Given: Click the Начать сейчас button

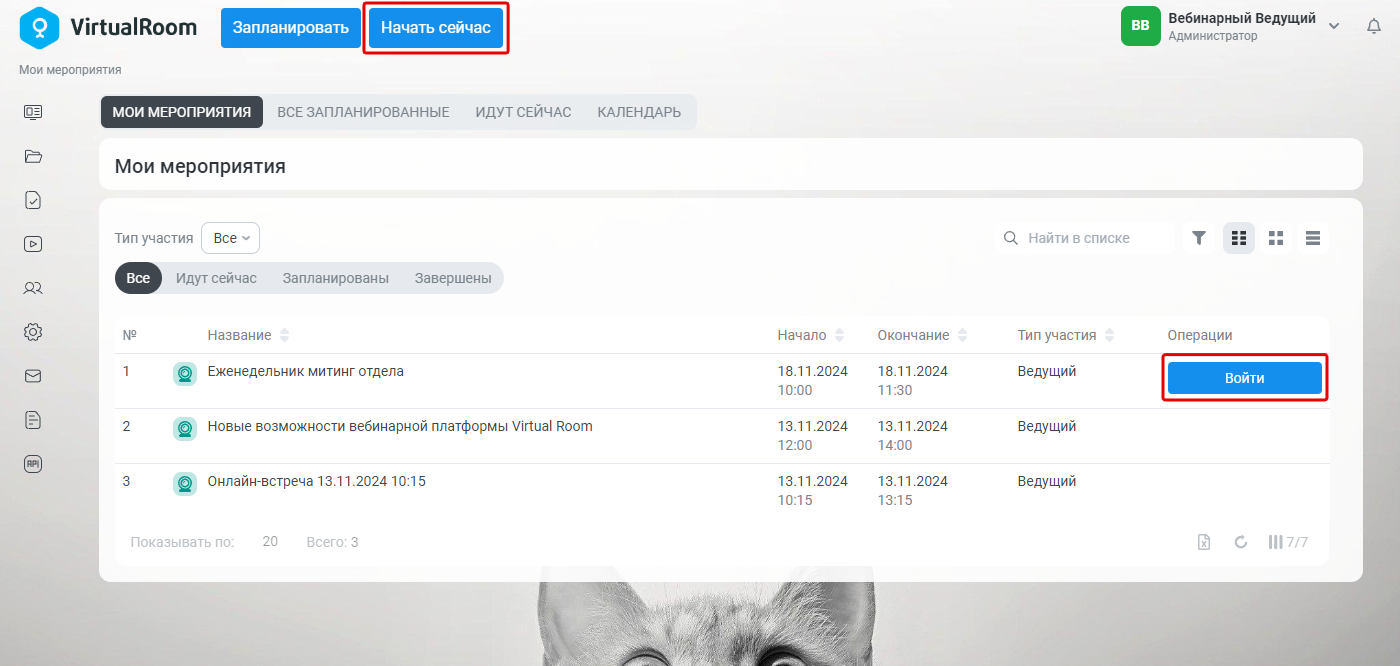Looking at the screenshot, I should (436, 28).
